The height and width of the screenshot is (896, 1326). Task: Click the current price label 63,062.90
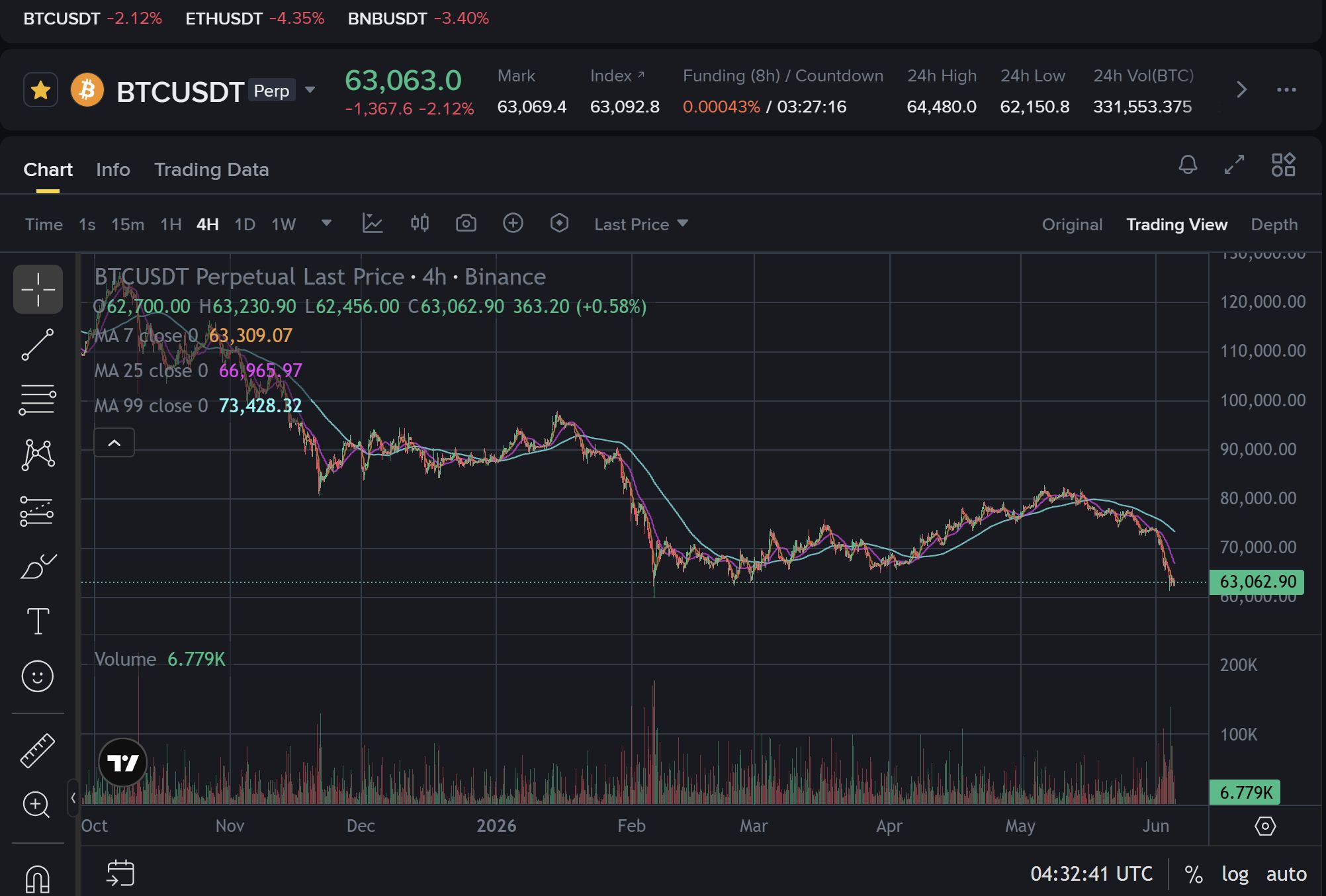pos(1257,582)
